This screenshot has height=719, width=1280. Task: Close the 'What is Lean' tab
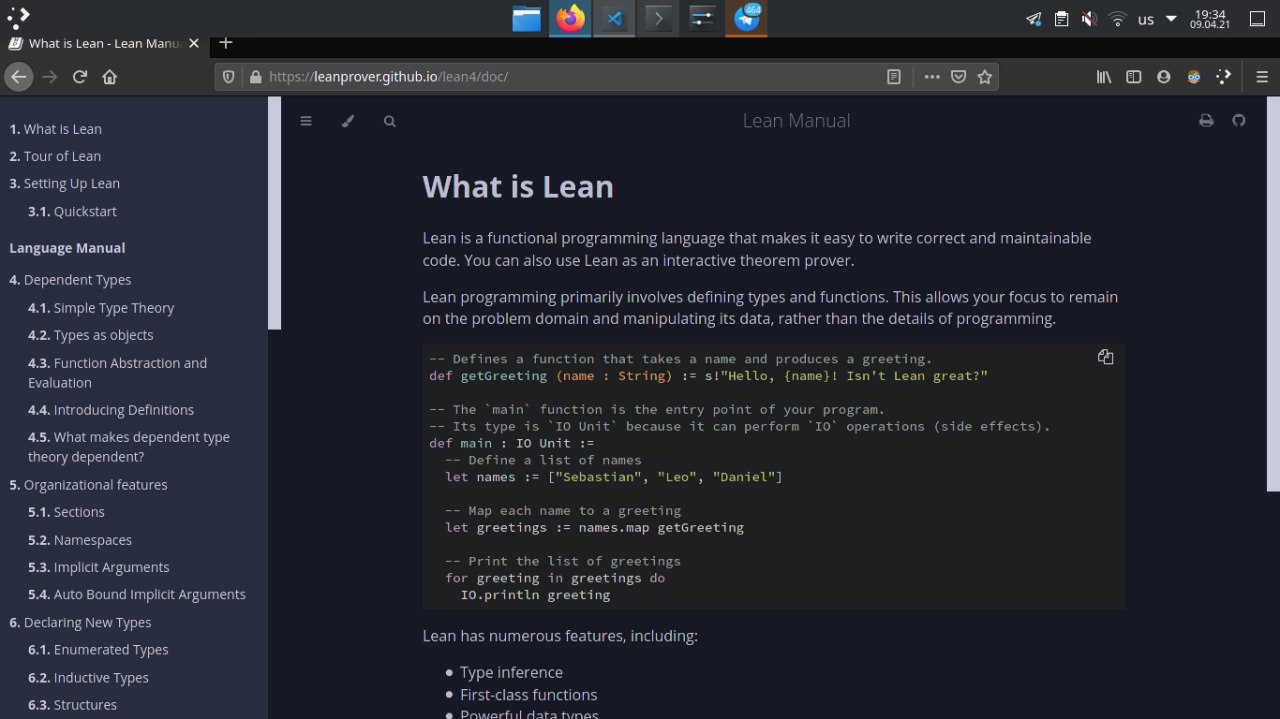pos(194,43)
